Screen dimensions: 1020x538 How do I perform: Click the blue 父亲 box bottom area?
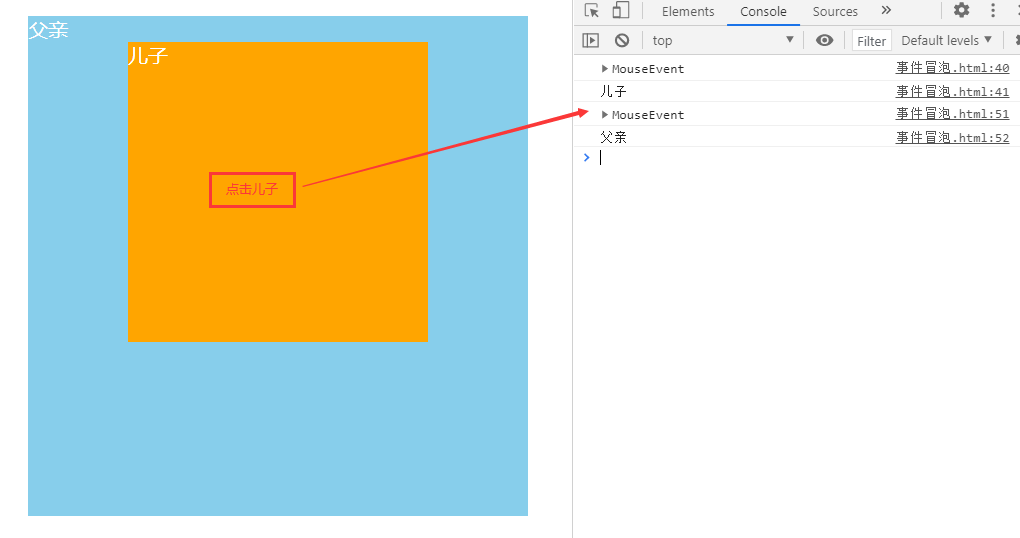pos(277,430)
